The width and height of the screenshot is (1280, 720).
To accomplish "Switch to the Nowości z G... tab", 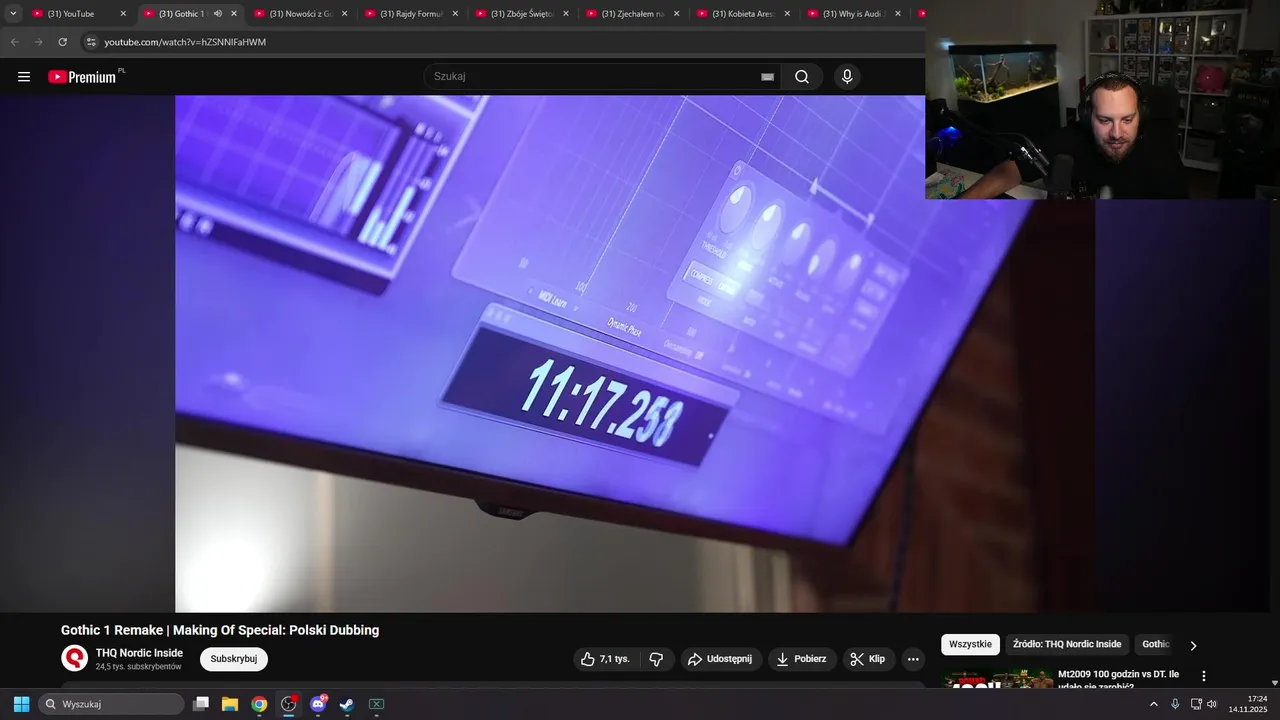I will (300, 14).
